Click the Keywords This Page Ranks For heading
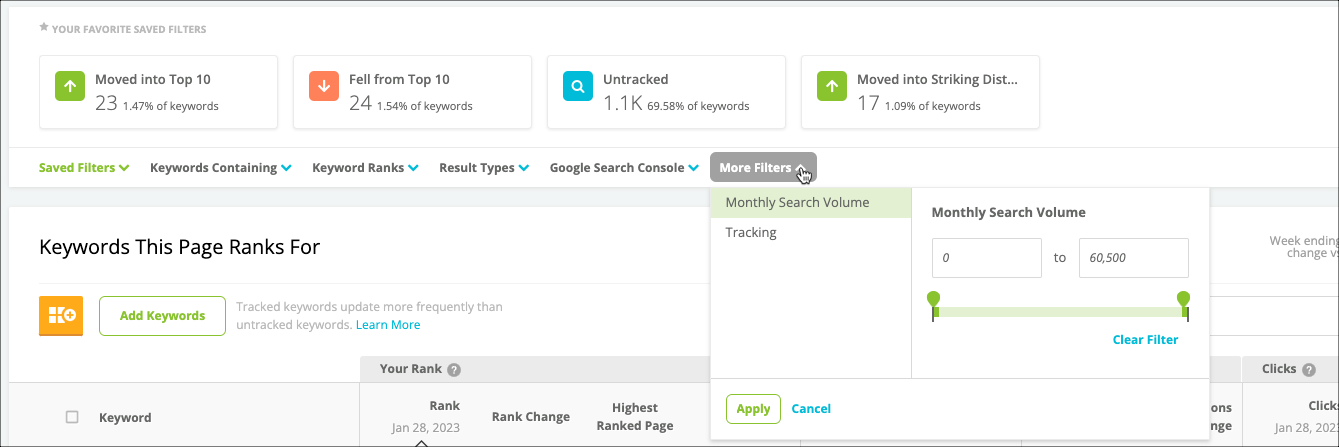1339x447 pixels. tap(180, 247)
